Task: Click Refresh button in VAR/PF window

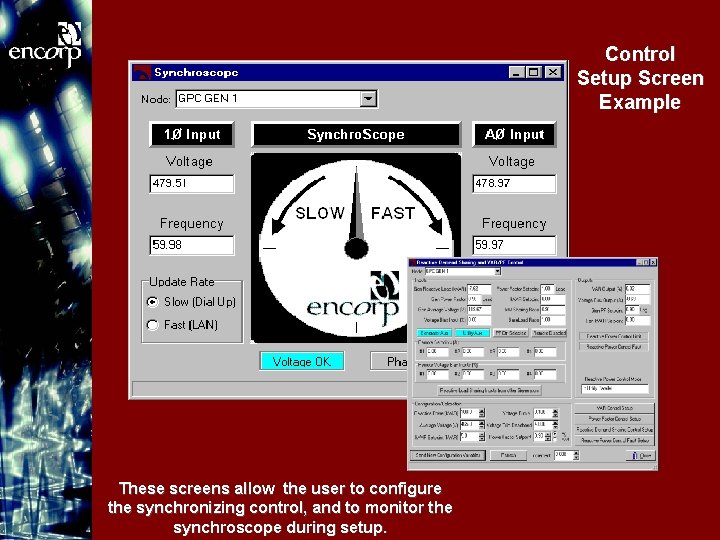Action: pos(508,455)
